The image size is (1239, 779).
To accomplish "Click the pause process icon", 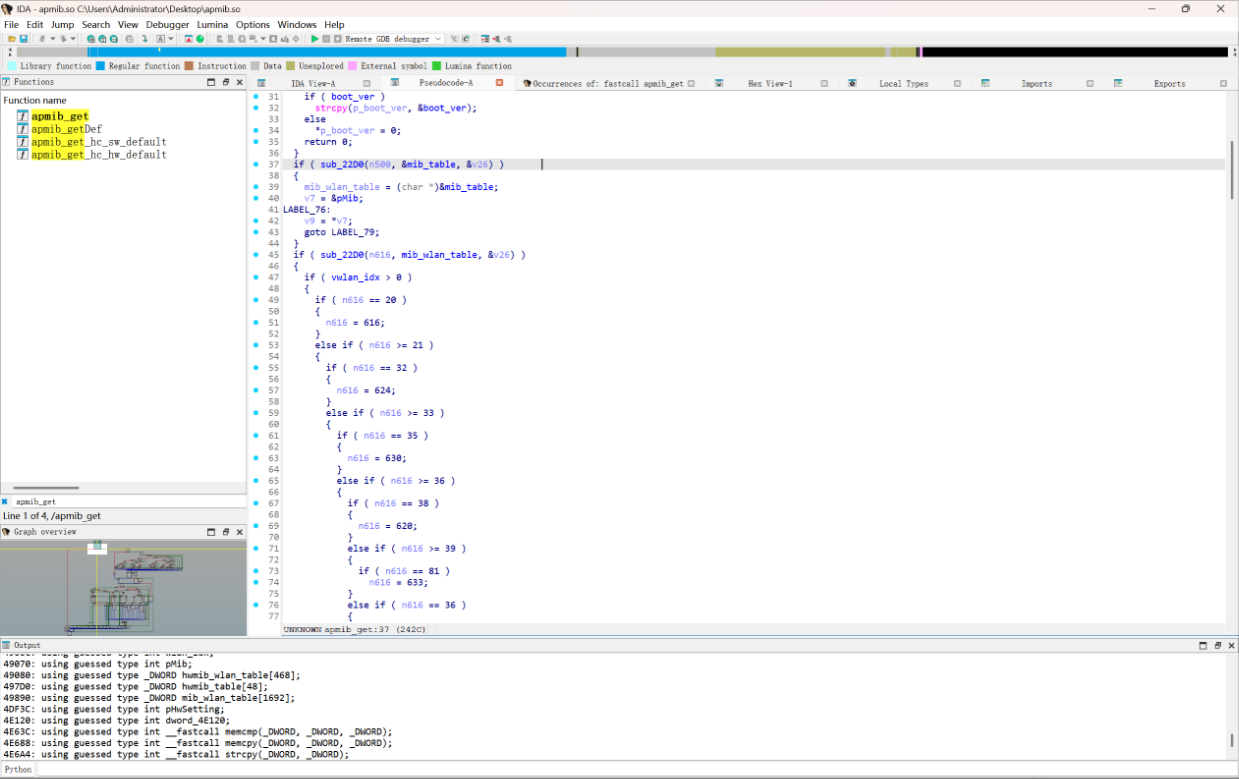I will 326,39.
